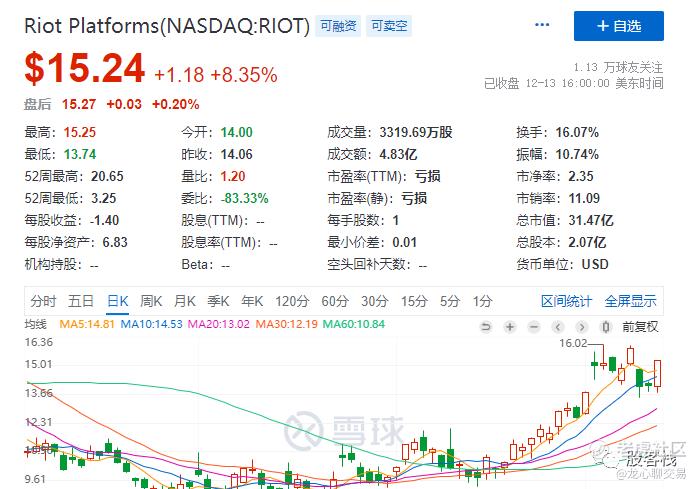Open the 前复权 adjustment dropdown
The image size is (699, 489).
pyautogui.click(x=640, y=327)
